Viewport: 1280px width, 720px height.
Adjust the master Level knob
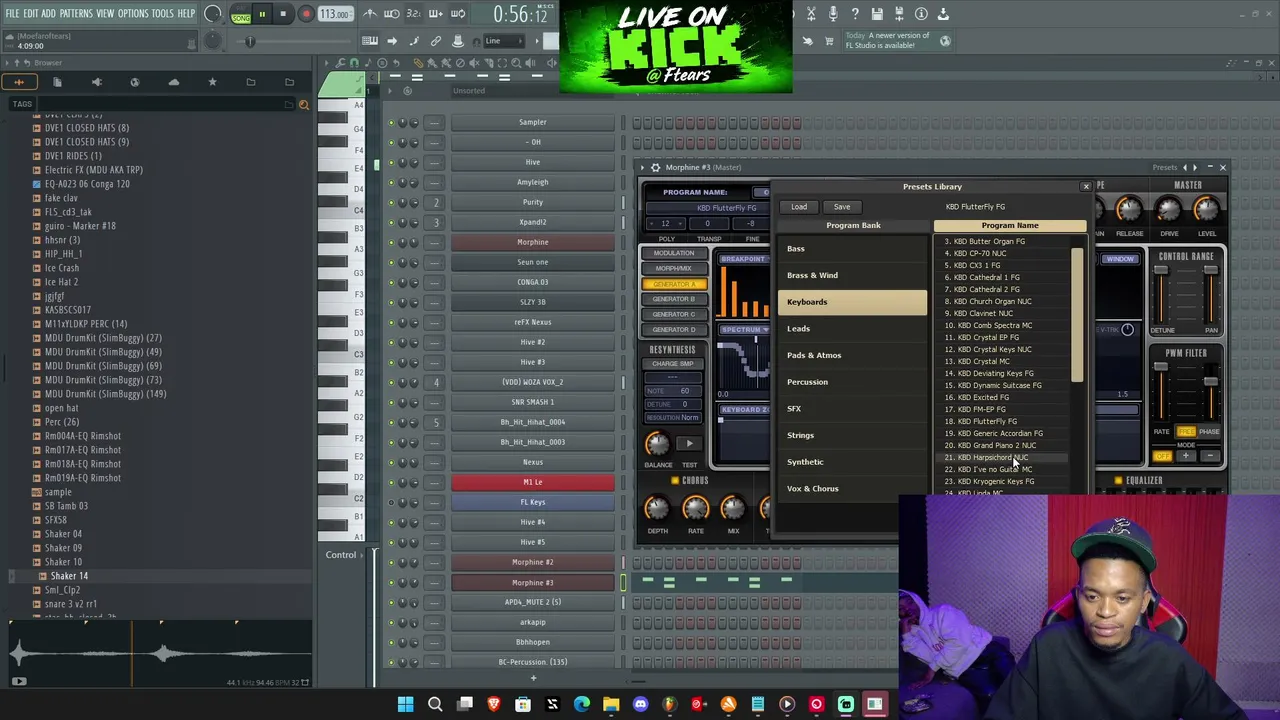[1207, 209]
